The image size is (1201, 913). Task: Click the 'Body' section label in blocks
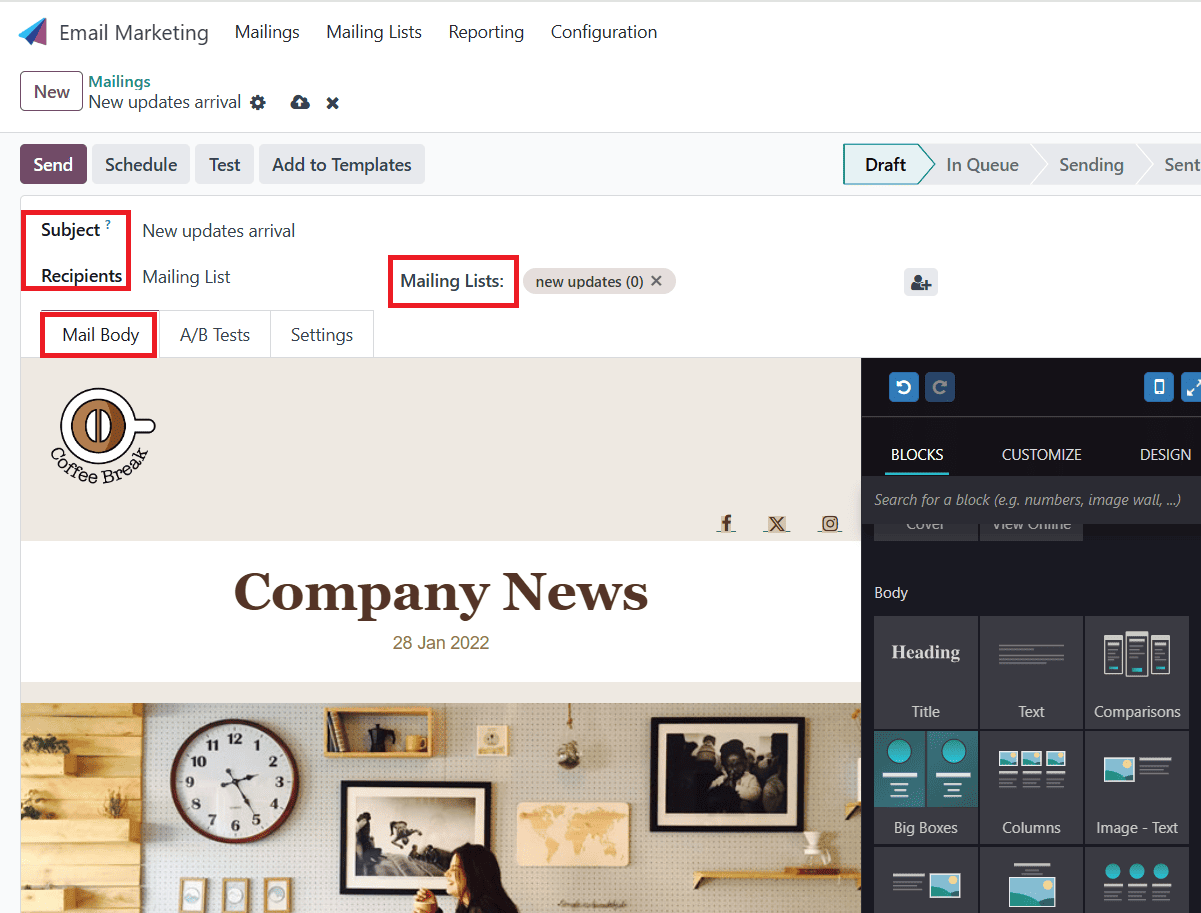[891, 593]
